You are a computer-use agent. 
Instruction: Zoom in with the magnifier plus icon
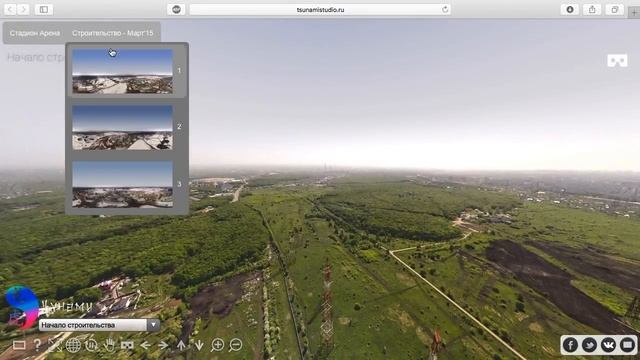pos(218,345)
